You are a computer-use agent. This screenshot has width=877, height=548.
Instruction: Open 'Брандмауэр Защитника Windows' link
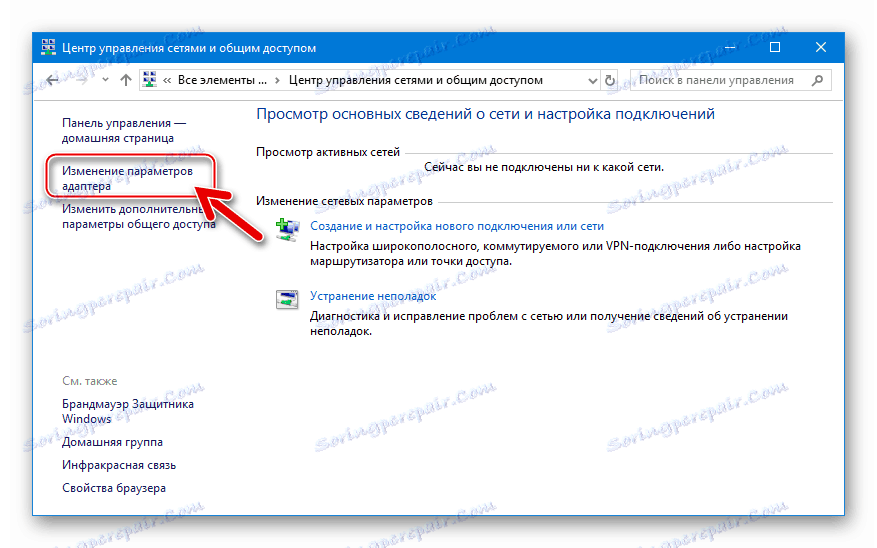pyautogui.click(x=128, y=411)
